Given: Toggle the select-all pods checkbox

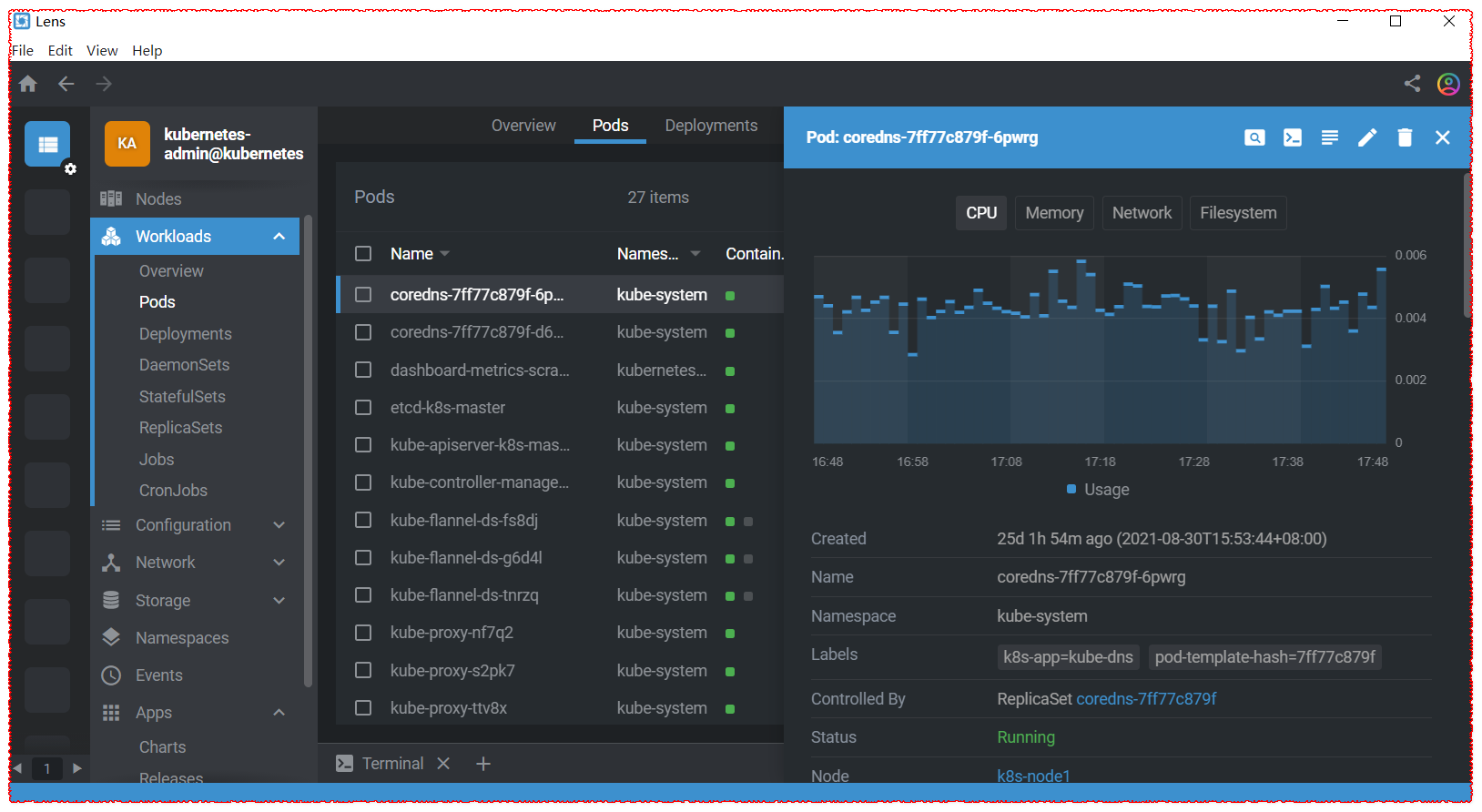Looking at the screenshot, I should pos(363,254).
